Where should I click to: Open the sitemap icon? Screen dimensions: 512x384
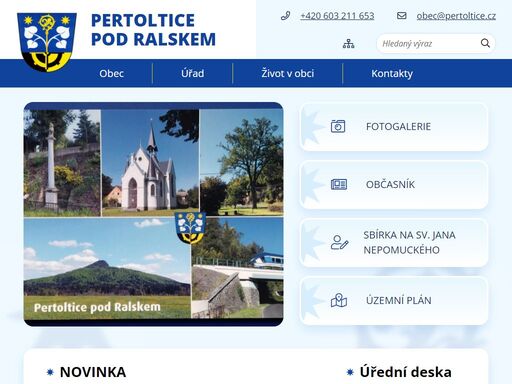[349, 44]
